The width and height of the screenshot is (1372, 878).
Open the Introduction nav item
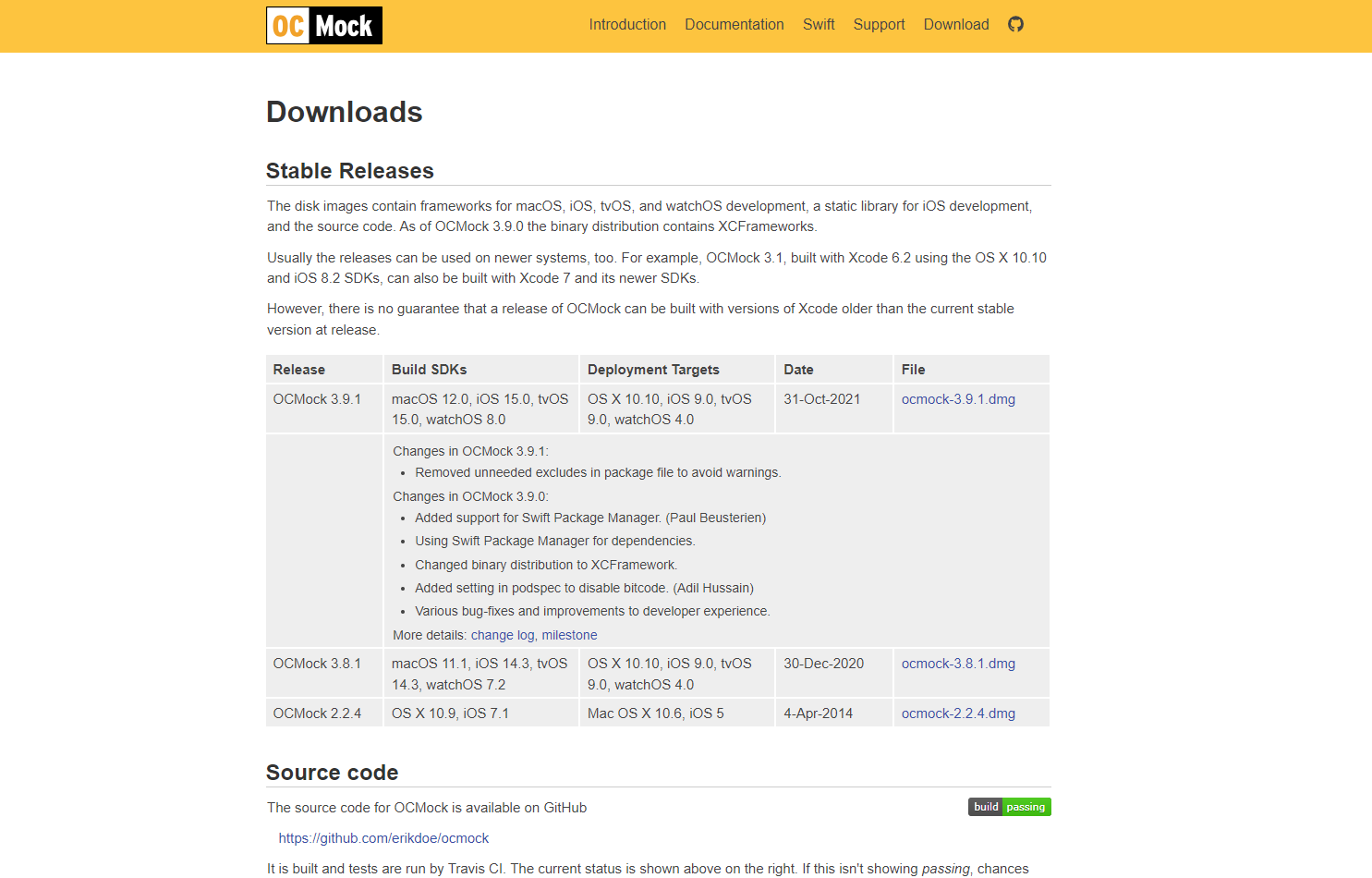pos(627,25)
